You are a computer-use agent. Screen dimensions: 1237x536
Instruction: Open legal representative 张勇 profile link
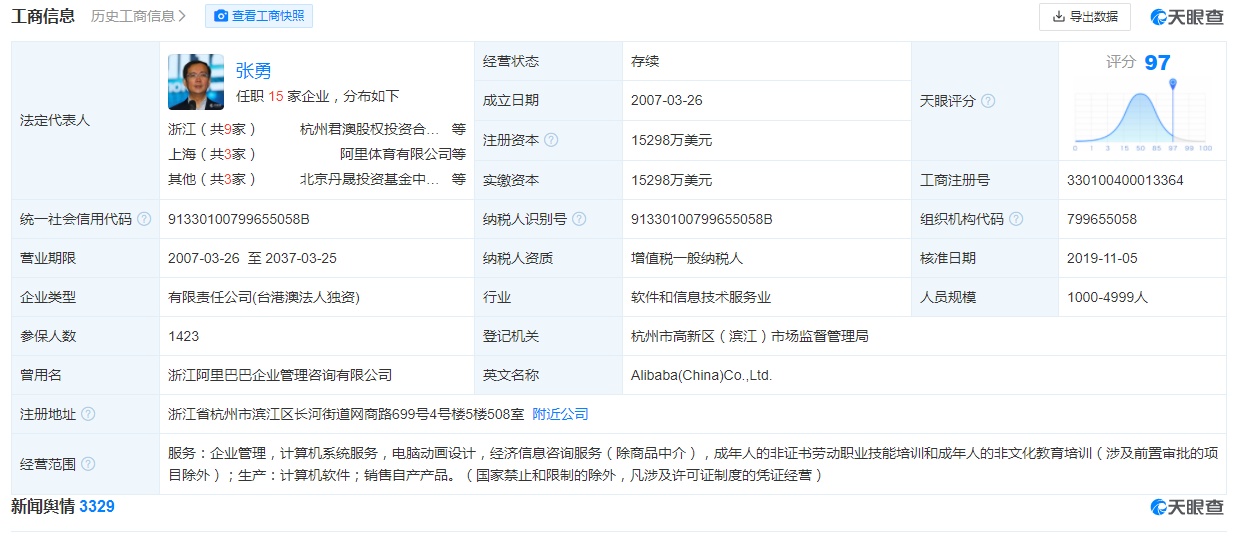click(253, 71)
